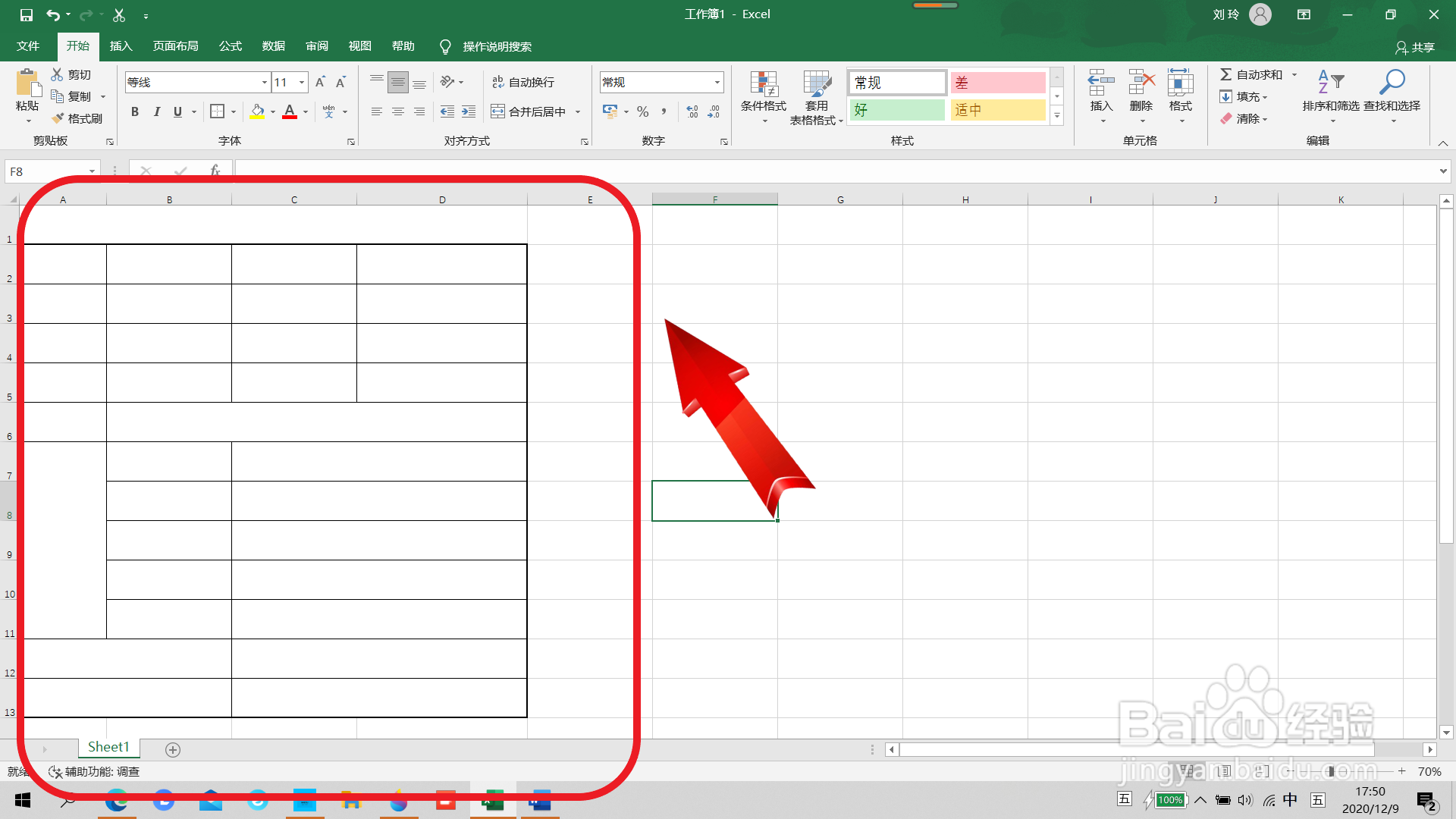Toggle italic formatting
This screenshot has width=1456, height=819.
point(156,111)
